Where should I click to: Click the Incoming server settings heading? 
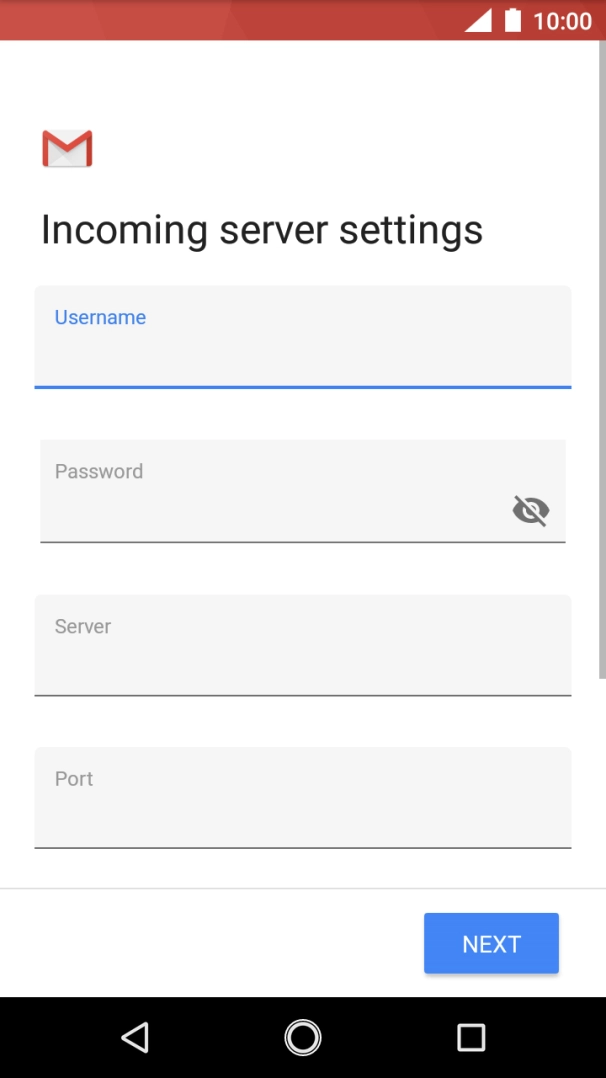point(261,229)
